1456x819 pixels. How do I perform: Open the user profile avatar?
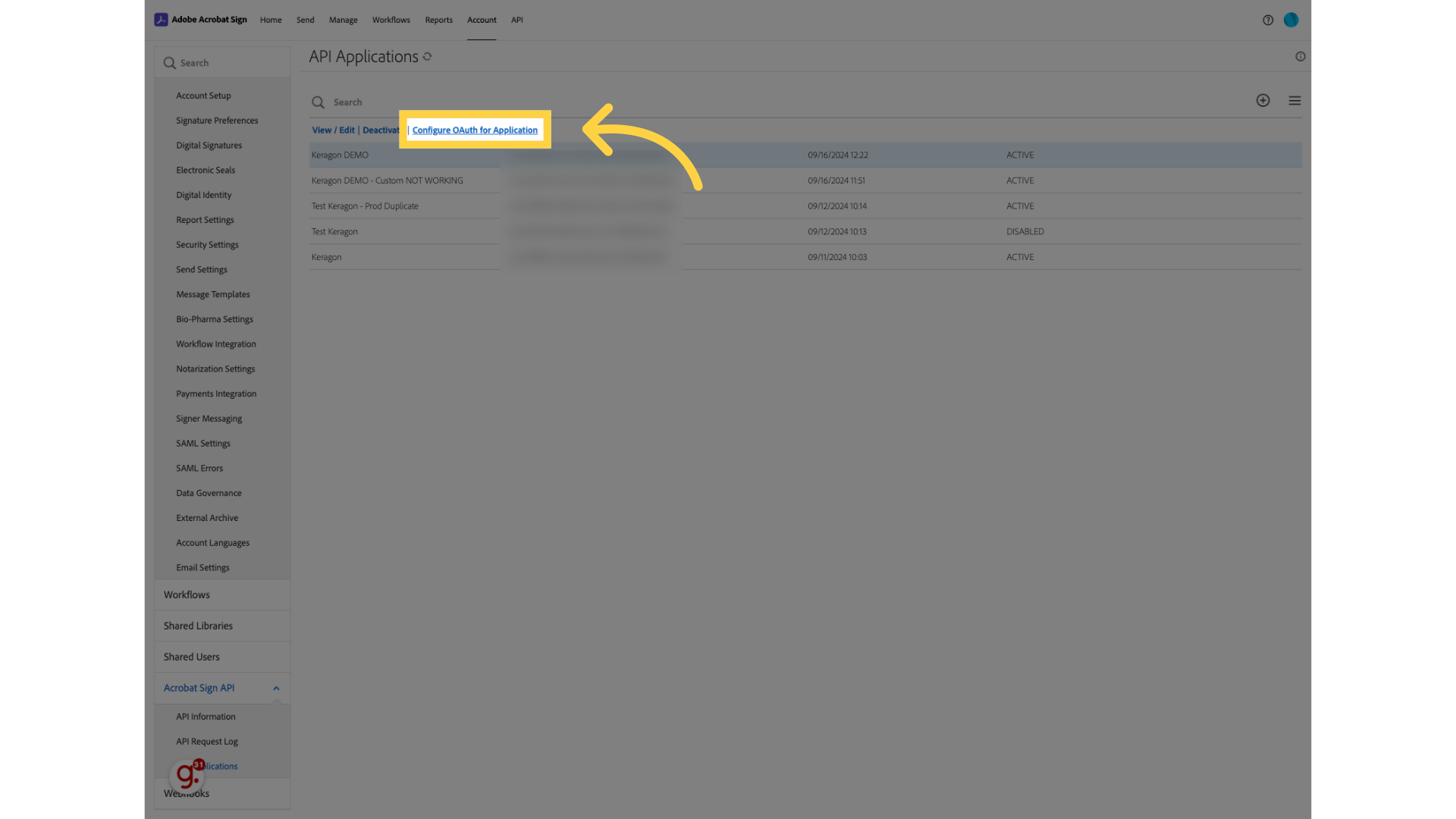[1291, 20]
